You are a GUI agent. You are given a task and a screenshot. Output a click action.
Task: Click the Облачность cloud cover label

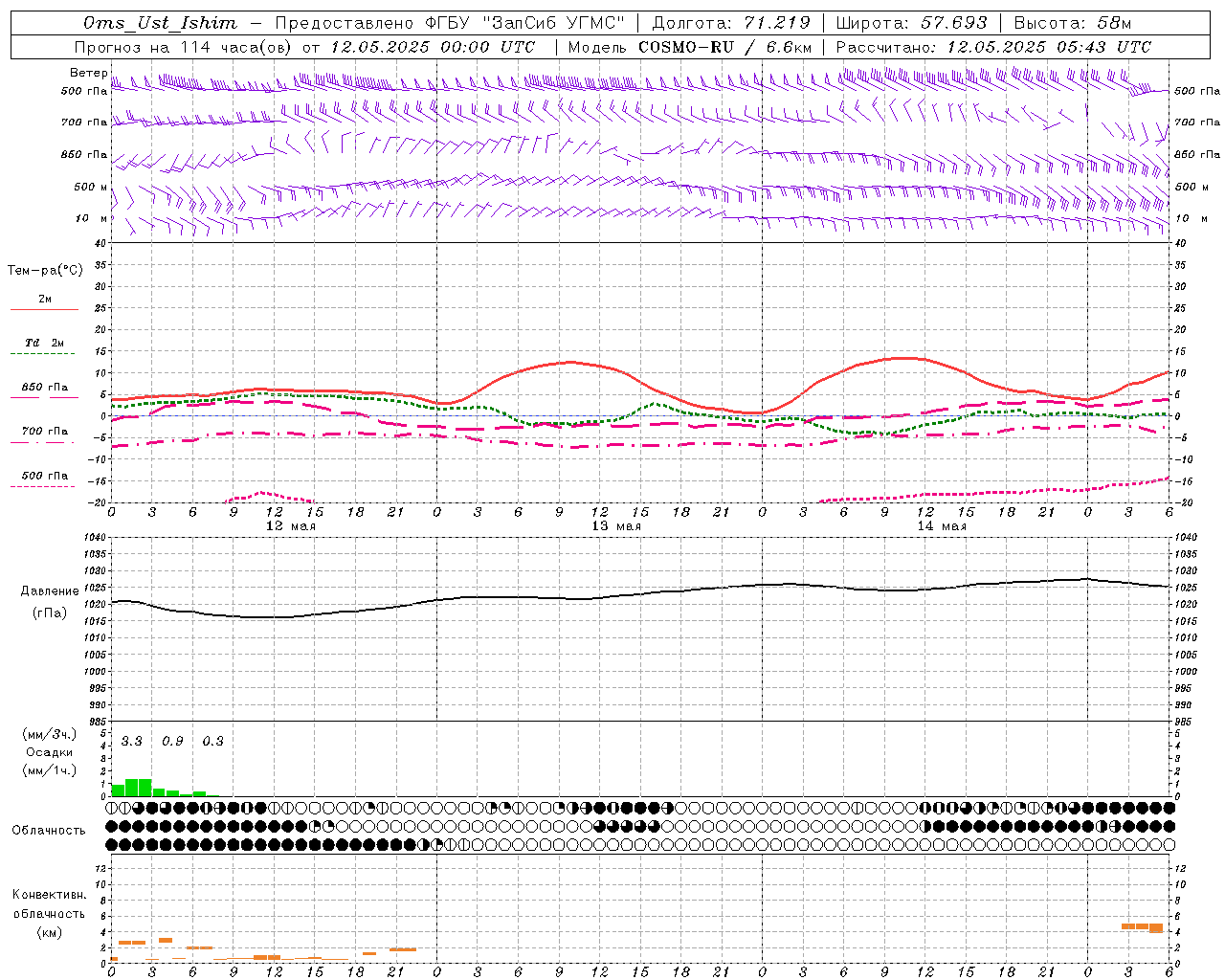[49, 830]
